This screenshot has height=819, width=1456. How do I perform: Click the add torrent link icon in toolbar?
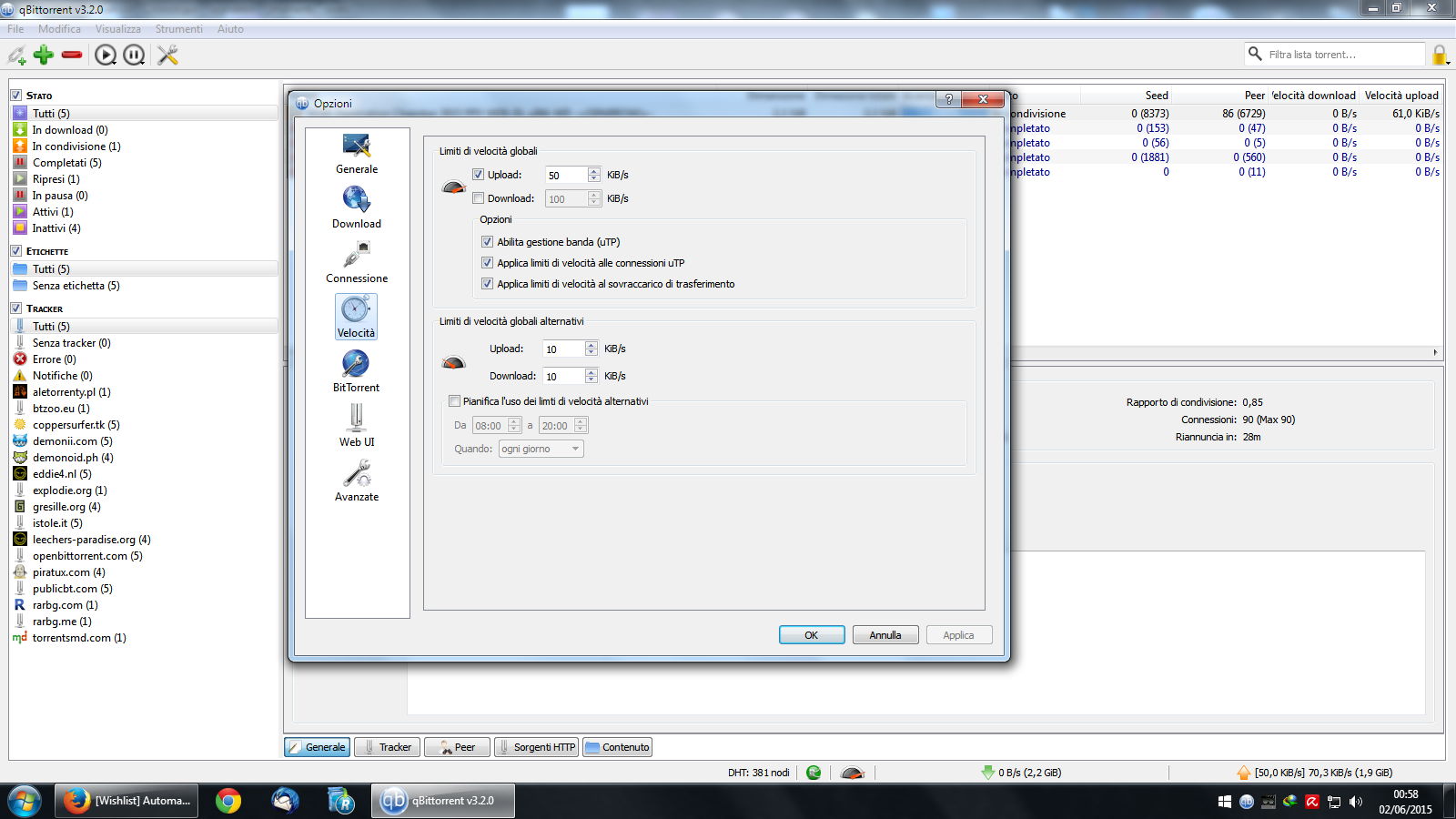16,56
